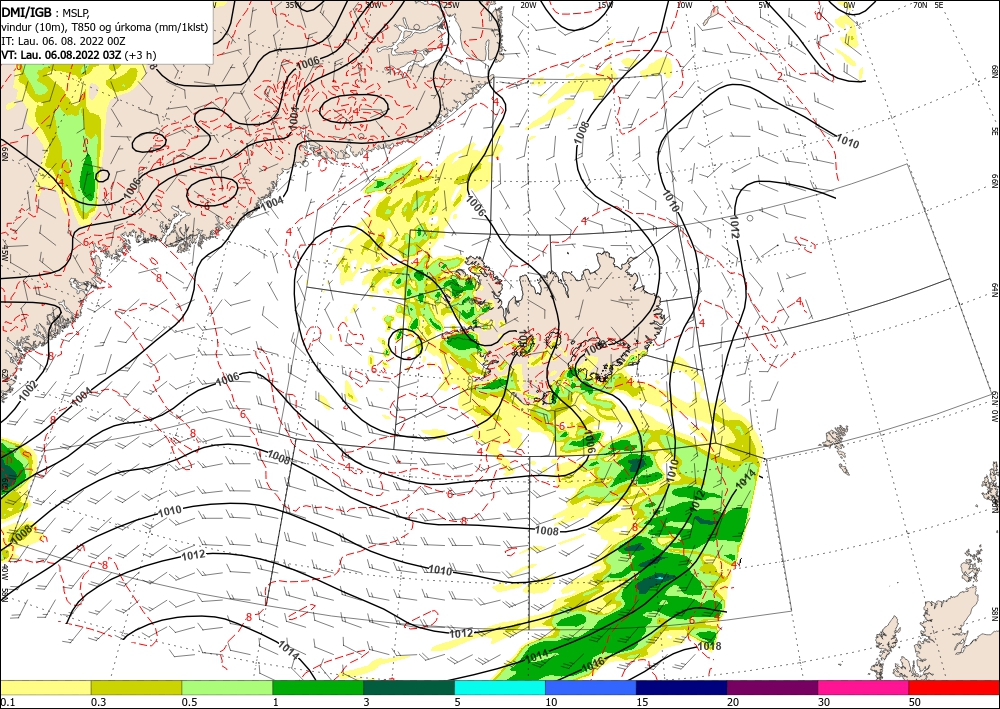
Task: Pick the blue 10–15 mm legend swatch
Action: [x=591, y=687]
